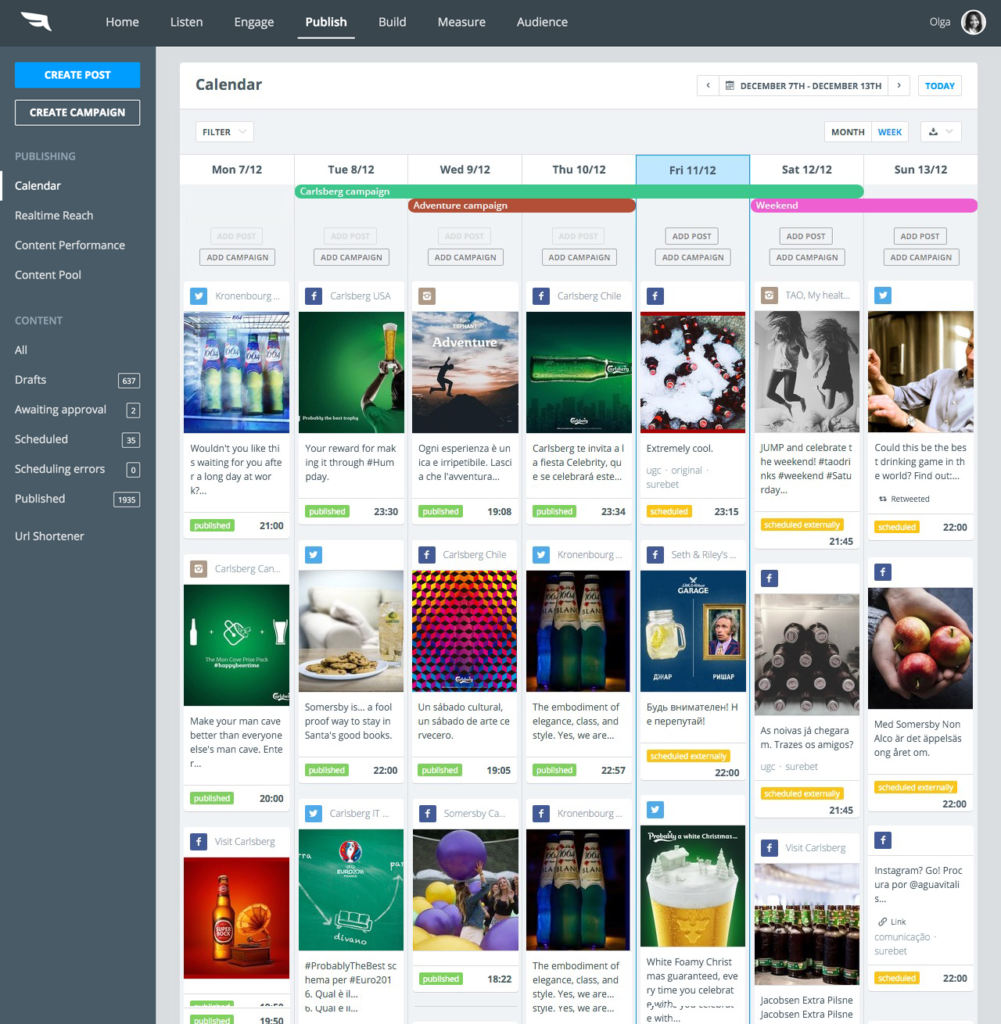Click the Facebook icon on the Monday Visit Carlsberg post
Screen dimensions: 1001x1024
pyautogui.click(x=199, y=841)
